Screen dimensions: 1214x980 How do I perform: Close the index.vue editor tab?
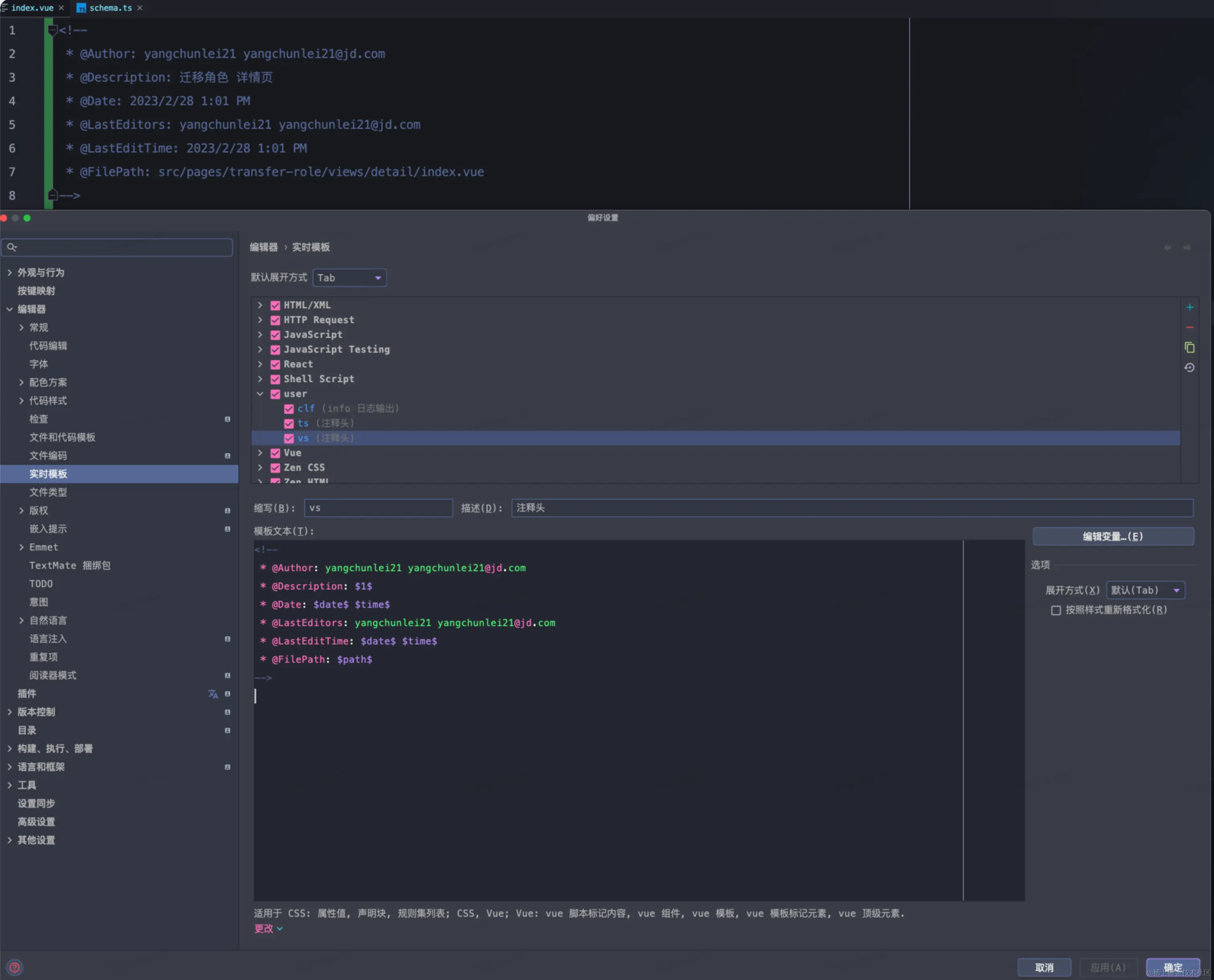pos(61,8)
